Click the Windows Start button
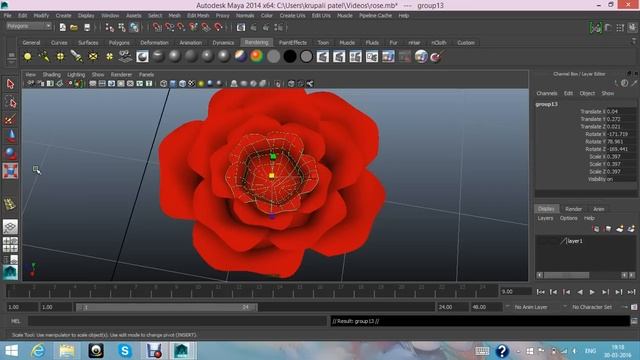This screenshot has width=640, height=360. pyautogui.click(x=11, y=351)
